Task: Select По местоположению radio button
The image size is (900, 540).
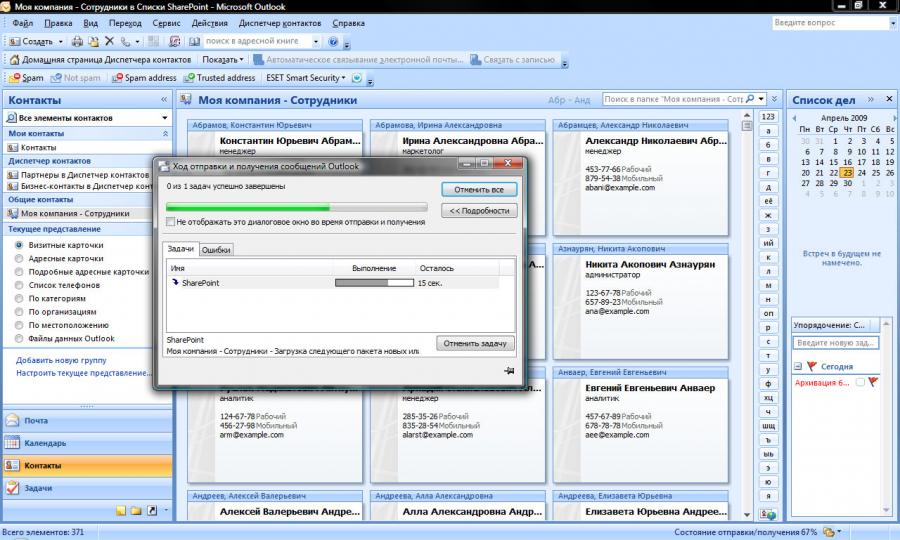Action: (19, 325)
